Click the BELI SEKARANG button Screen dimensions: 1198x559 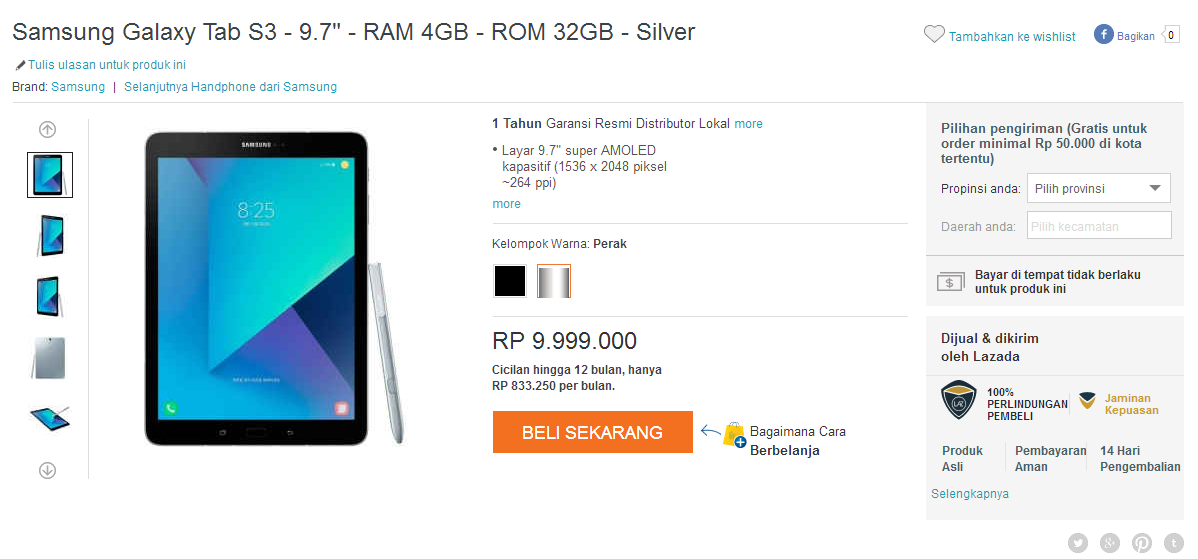point(593,432)
